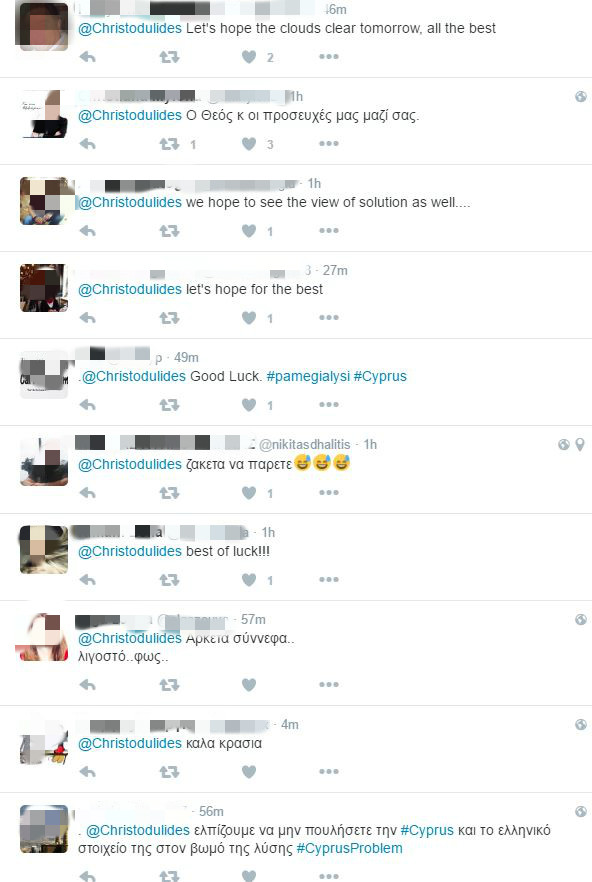Open @Christodulides mention in 'best of luck' tweet
The height and width of the screenshot is (882, 592).
pos(130,551)
